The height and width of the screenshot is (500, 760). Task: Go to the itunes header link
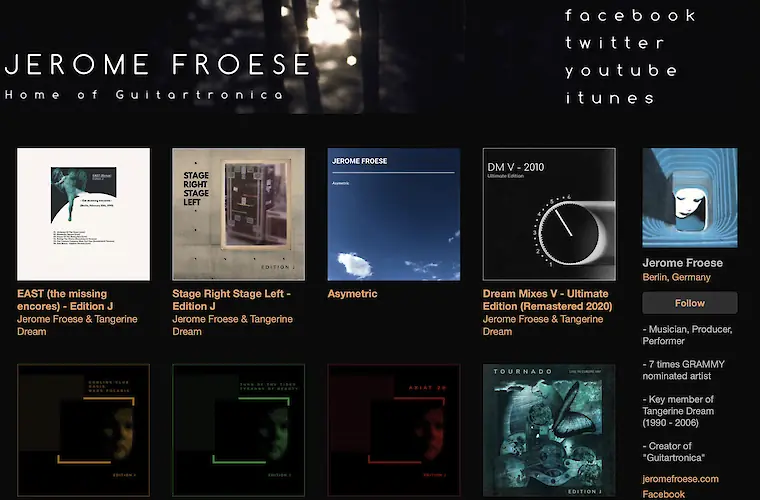(610, 98)
